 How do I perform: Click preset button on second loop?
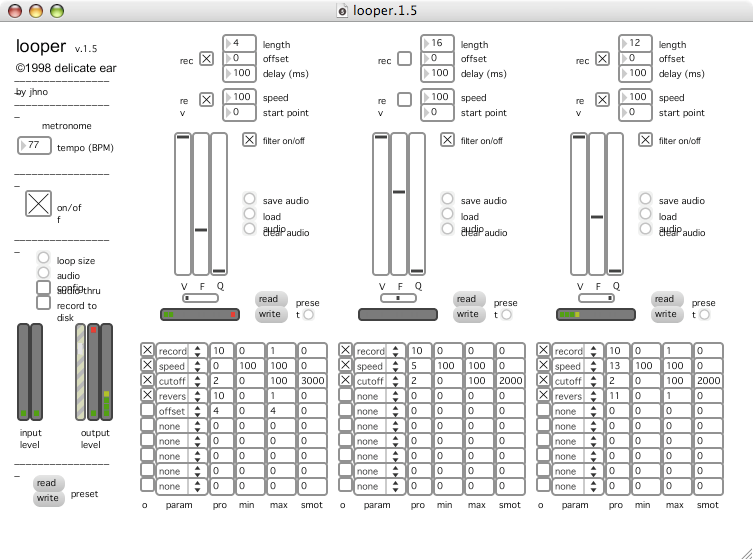coord(506,315)
